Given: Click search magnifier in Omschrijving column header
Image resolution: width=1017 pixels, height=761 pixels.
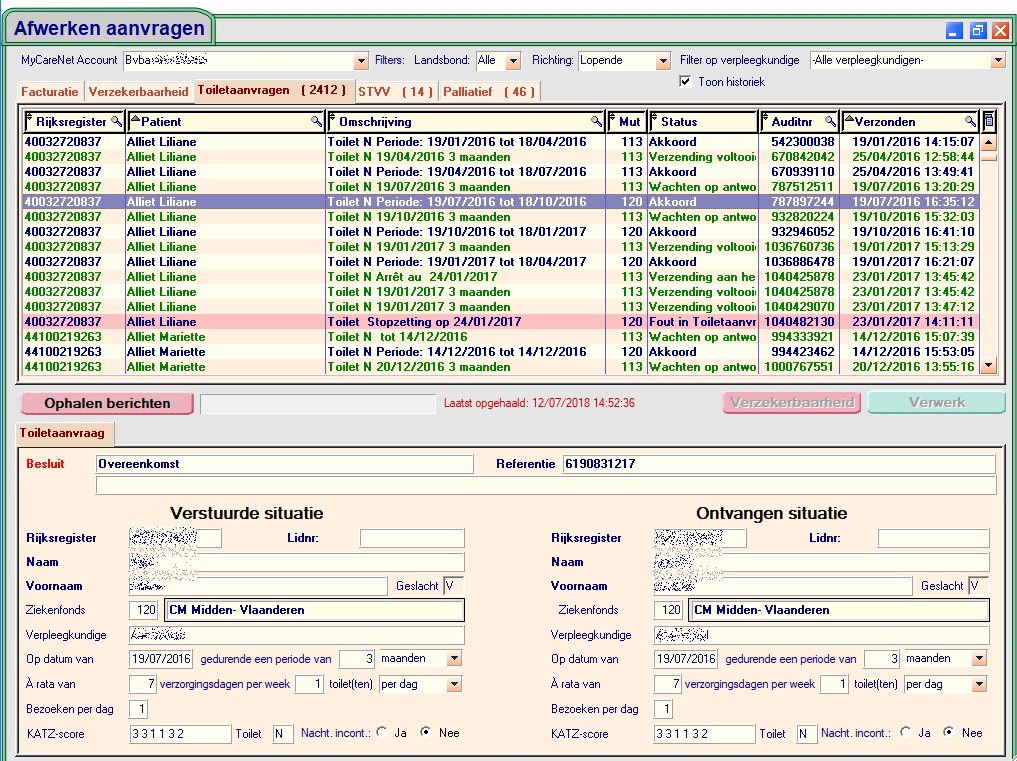Looking at the screenshot, I should click(597, 121).
